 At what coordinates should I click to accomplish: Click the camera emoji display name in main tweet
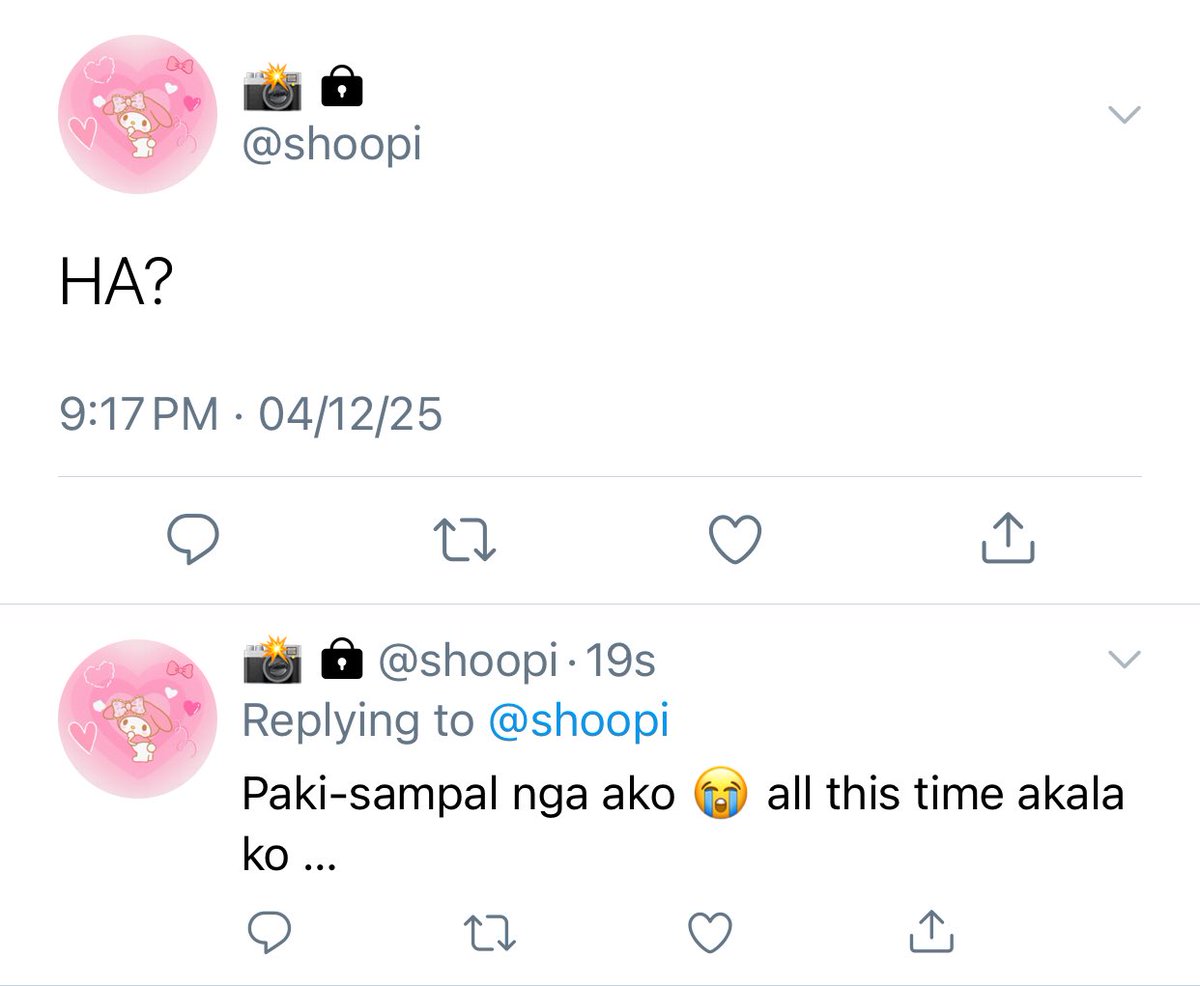(x=273, y=89)
